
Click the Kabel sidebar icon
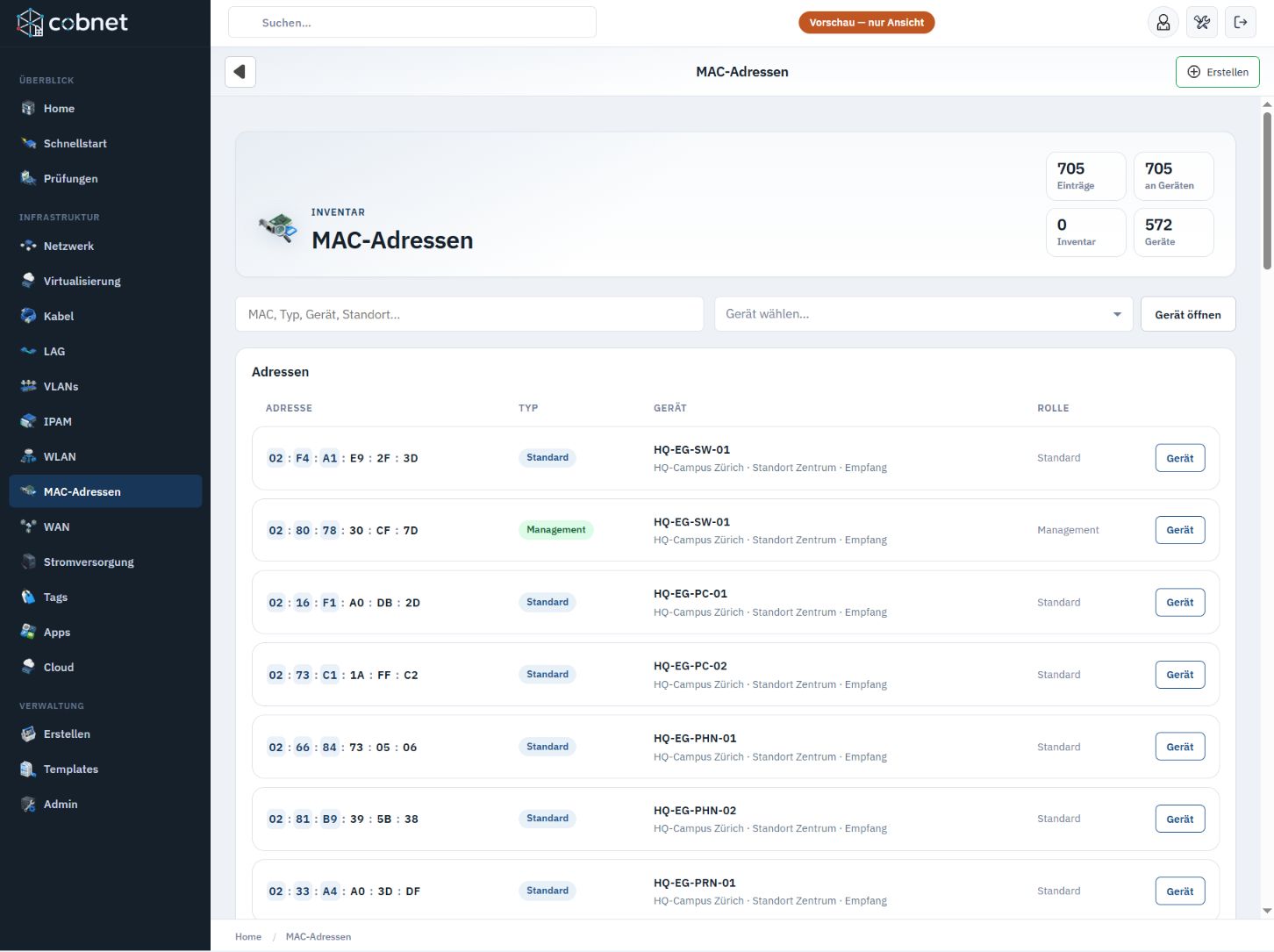coord(28,317)
